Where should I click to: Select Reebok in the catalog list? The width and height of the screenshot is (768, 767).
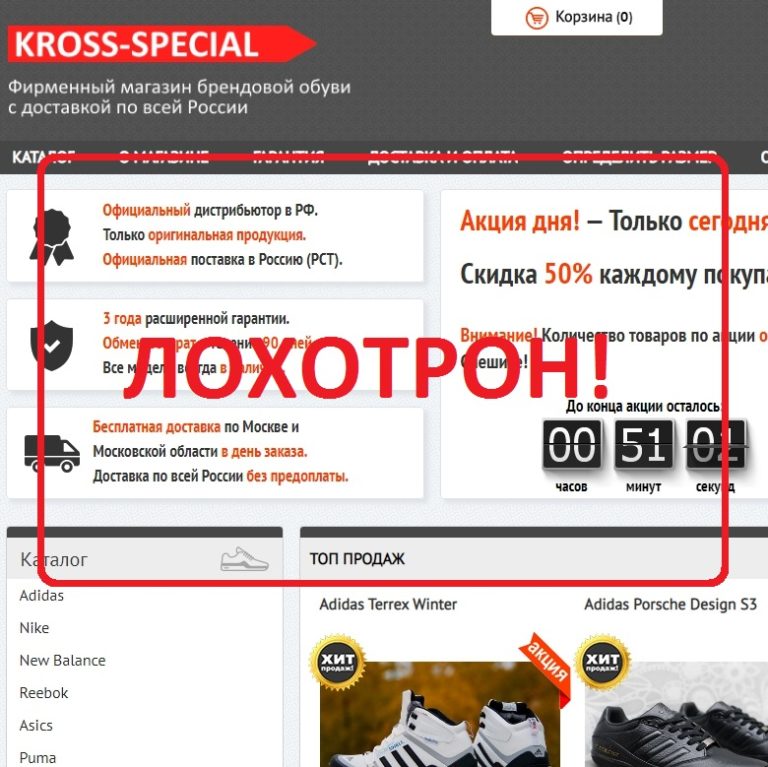(x=44, y=693)
